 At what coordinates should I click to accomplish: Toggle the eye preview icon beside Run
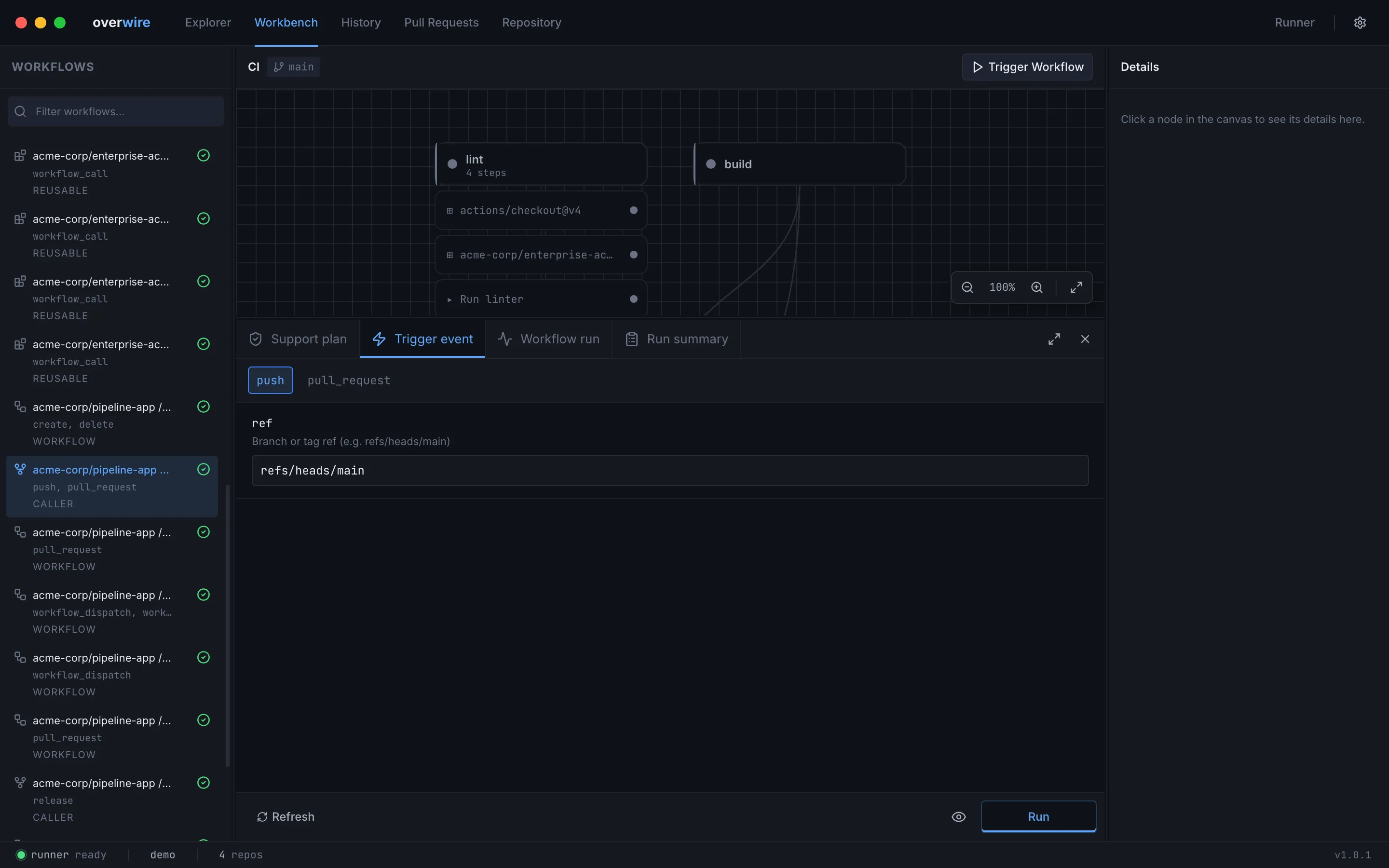click(x=958, y=816)
